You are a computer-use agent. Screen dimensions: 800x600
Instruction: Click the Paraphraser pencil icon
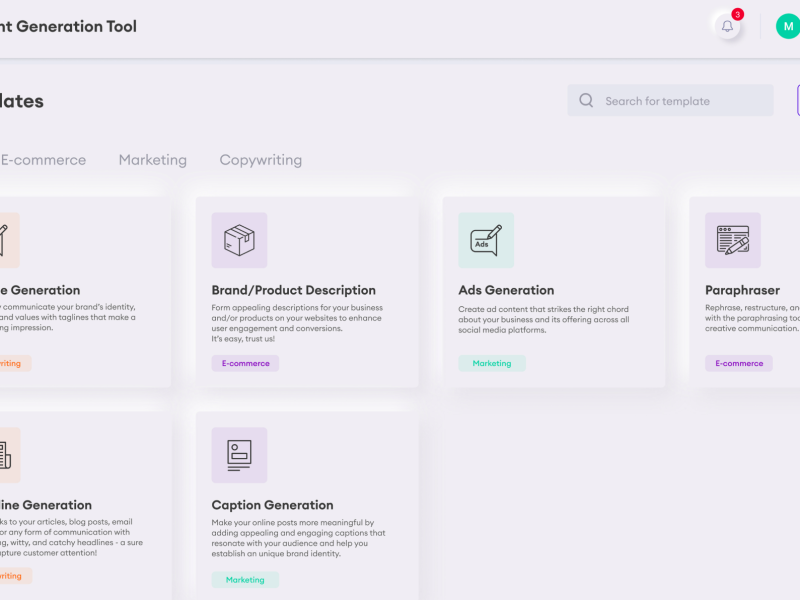click(733, 240)
